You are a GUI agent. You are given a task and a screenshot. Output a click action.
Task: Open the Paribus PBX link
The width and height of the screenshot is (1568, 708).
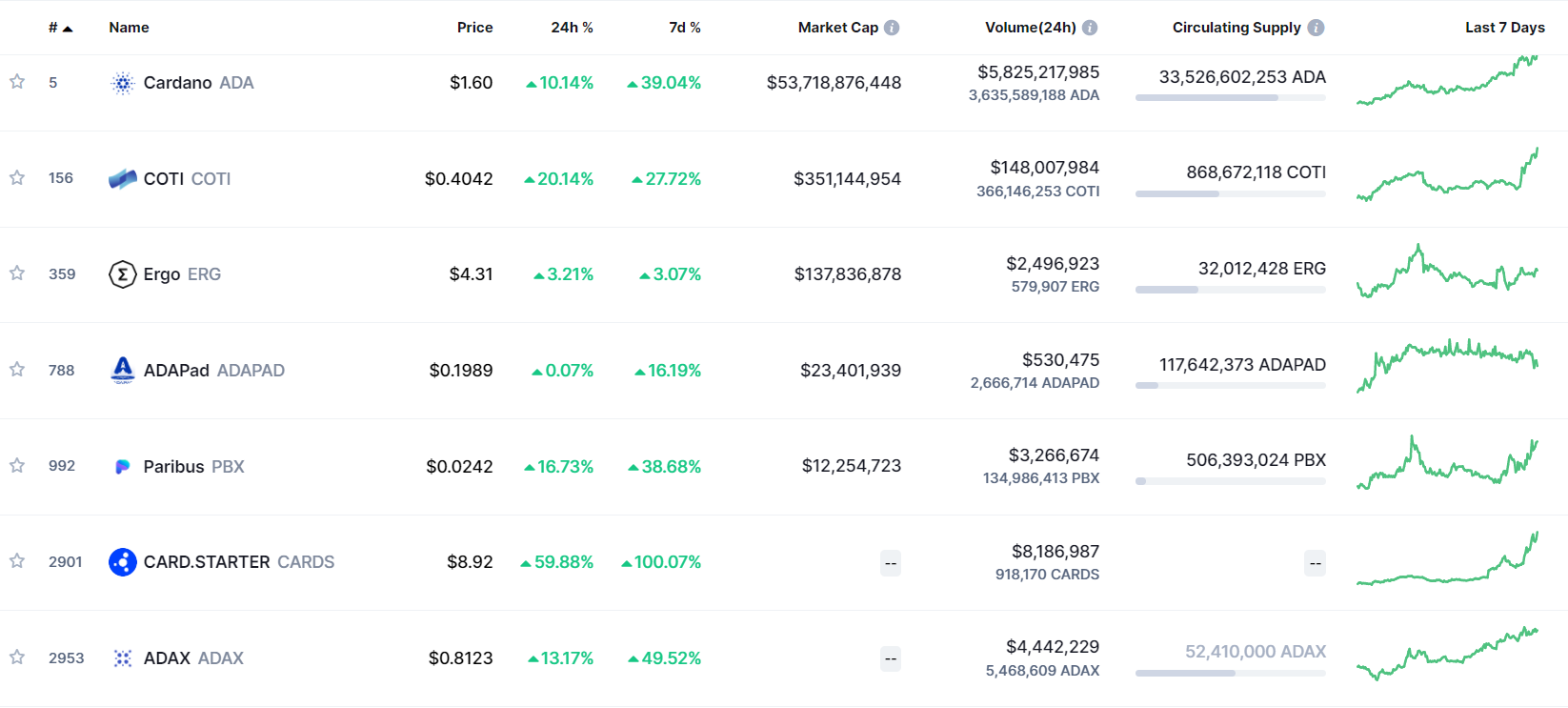click(x=193, y=467)
